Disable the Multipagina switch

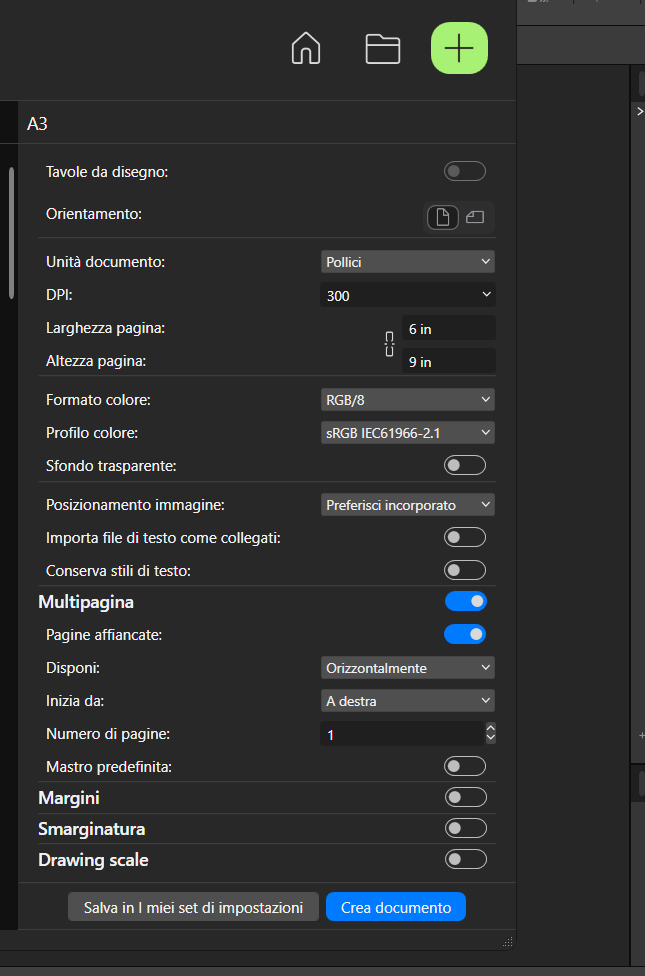click(x=466, y=601)
